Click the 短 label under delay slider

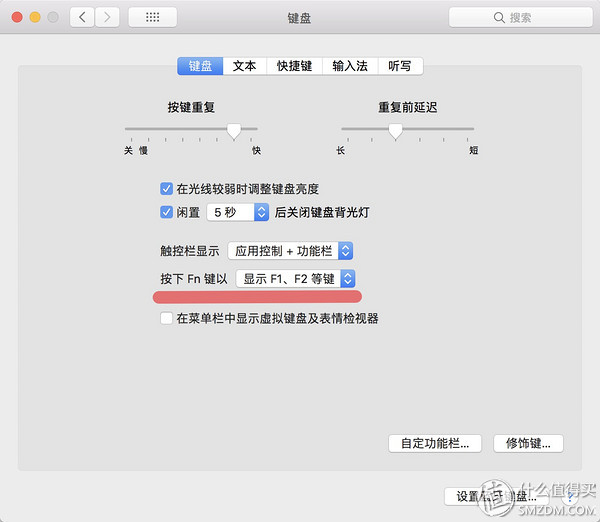474,150
